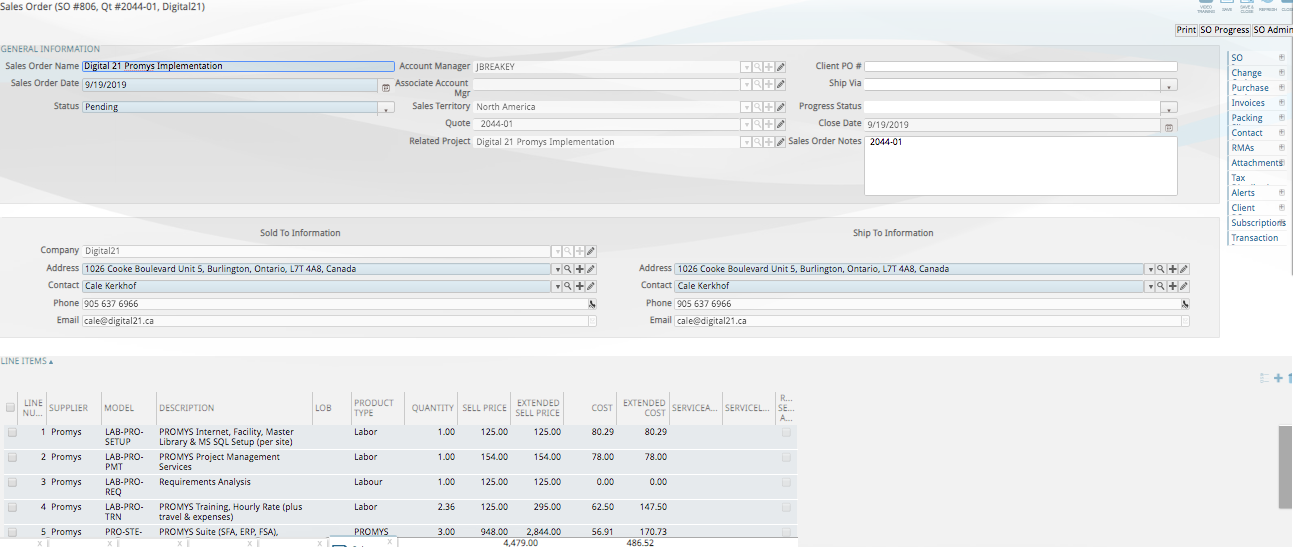Click the Save icon in top toolbar
This screenshot has height=547, width=1293.
click(x=1226, y=5)
